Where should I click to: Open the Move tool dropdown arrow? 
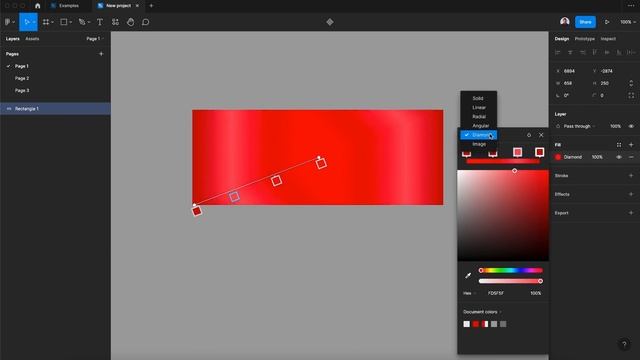click(34, 22)
